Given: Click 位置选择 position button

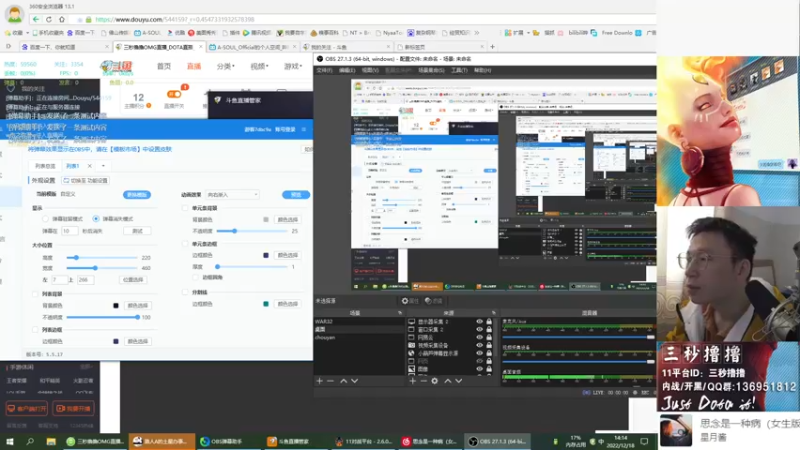Looking at the screenshot, I should click(x=133, y=280).
